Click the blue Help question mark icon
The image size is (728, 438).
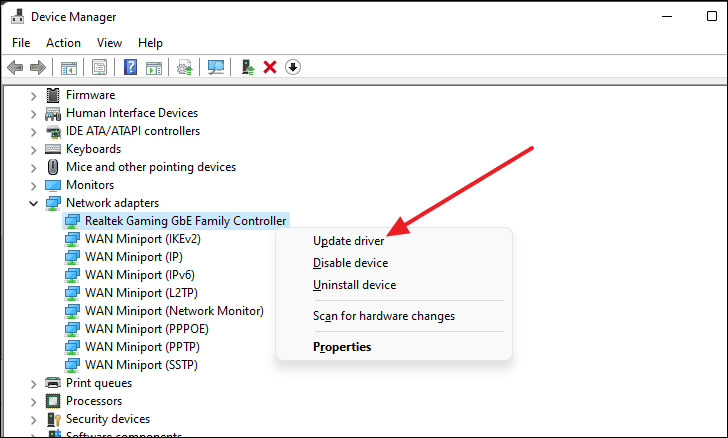tap(130, 67)
